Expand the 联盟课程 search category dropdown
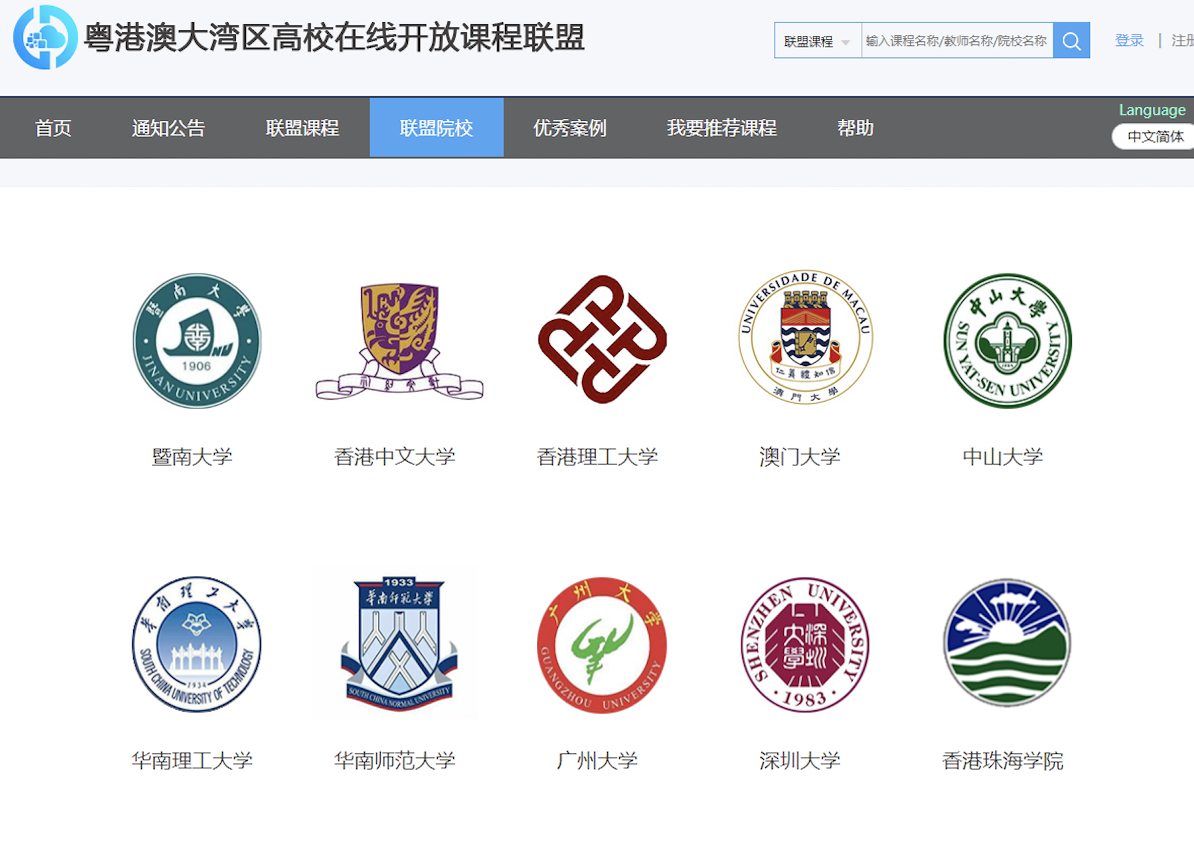 click(x=817, y=41)
